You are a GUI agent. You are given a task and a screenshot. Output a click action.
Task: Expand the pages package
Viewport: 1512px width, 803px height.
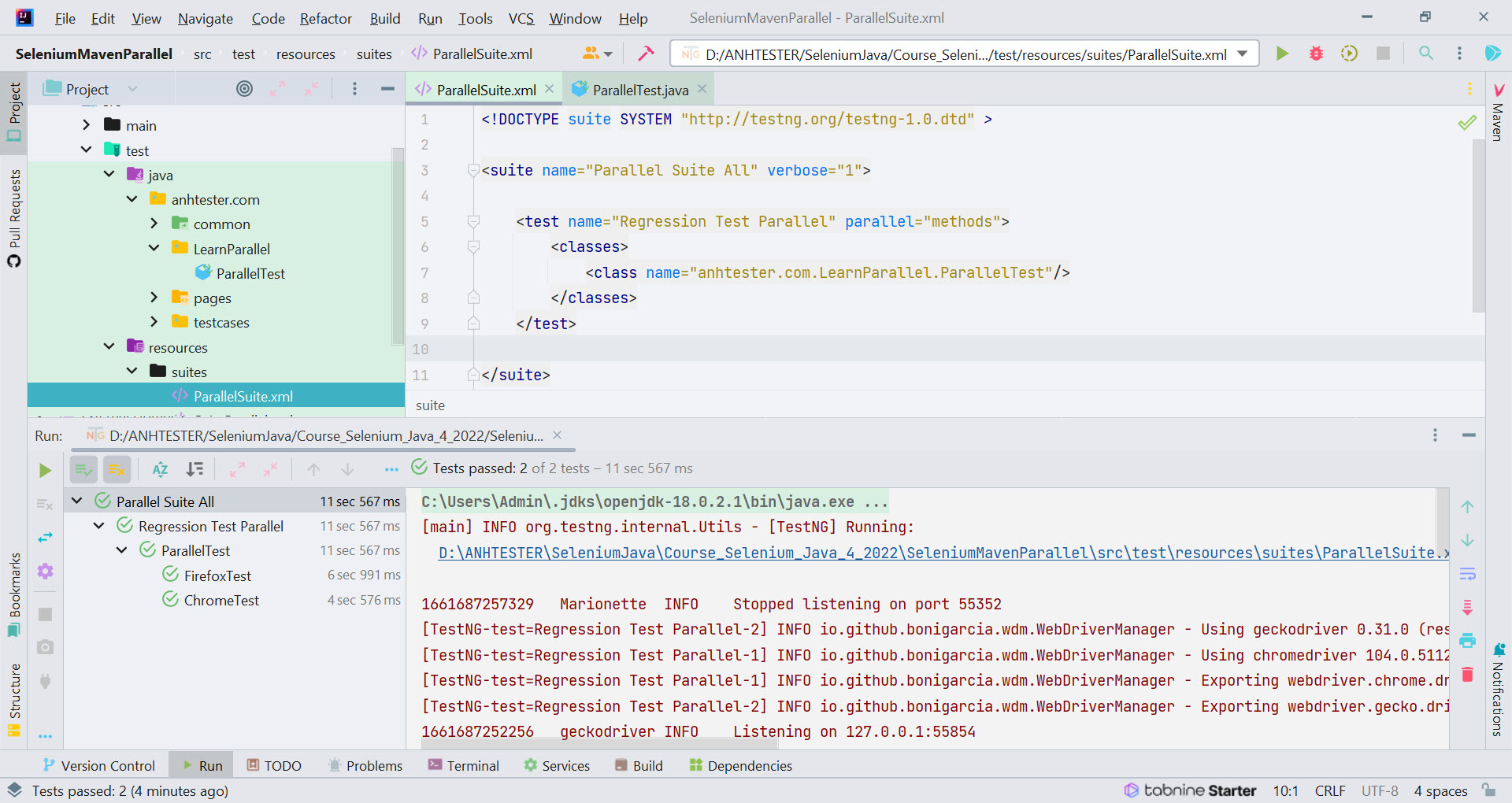tap(154, 298)
